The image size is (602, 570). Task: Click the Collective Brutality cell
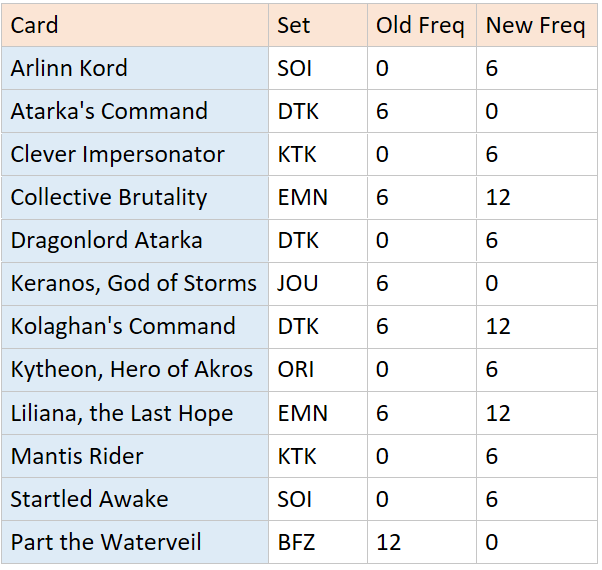[135, 198]
